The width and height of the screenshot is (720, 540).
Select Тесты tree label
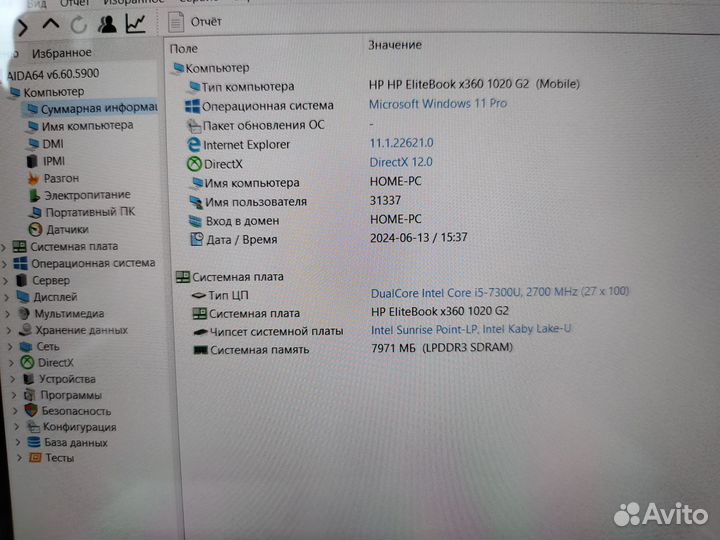coord(60,458)
